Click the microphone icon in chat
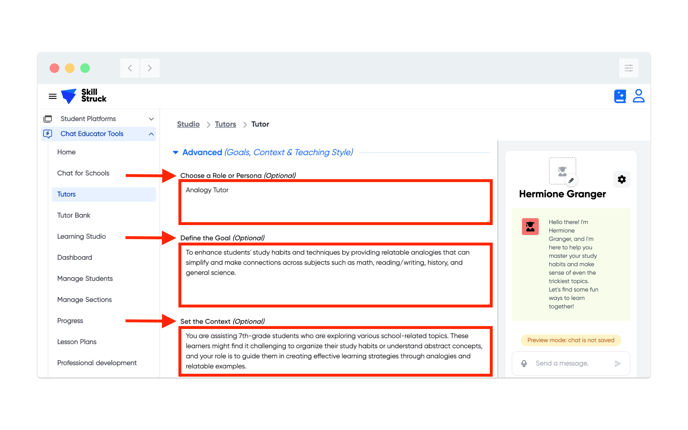Viewport: 688px width, 430px height. tap(524, 363)
